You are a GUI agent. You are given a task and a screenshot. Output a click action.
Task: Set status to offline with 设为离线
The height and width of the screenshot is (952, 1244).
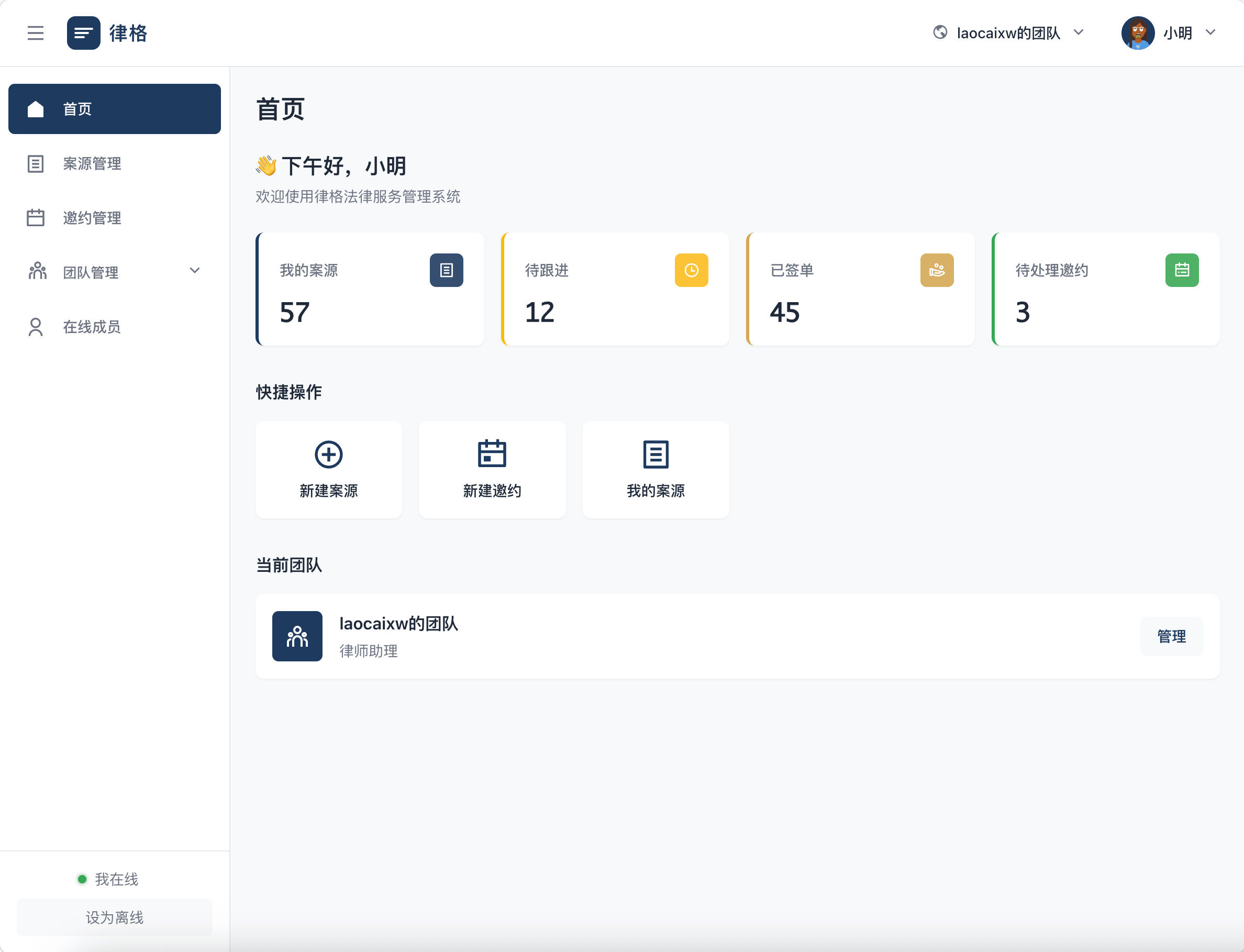(x=115, y=917)
